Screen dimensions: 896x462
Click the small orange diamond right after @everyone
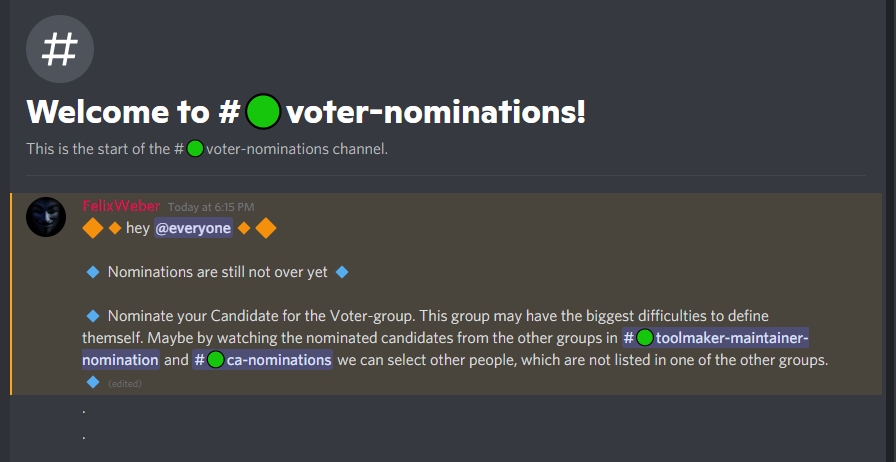pos(243,229)
